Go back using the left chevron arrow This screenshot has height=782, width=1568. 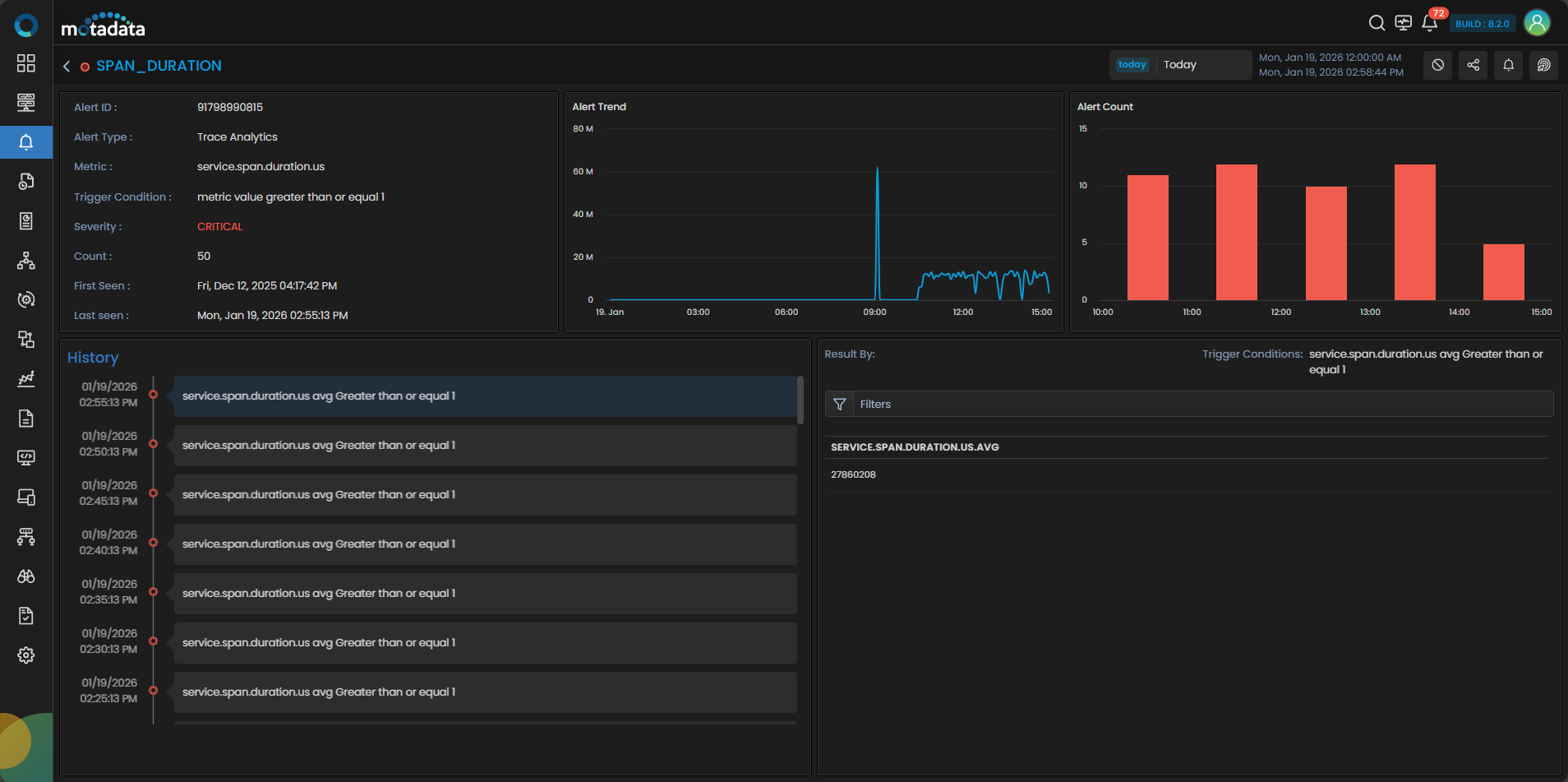point(67,66)
